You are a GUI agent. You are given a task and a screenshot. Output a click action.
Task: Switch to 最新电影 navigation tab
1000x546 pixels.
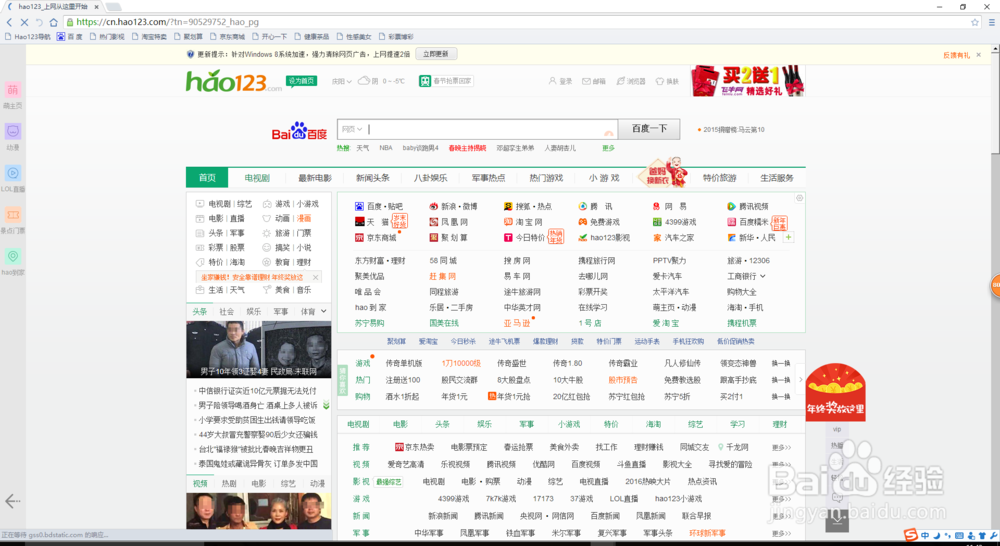pyautogui.click(x=315, y=178)
